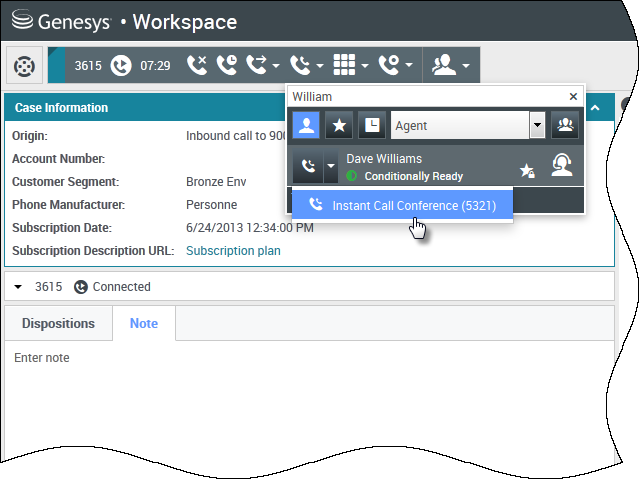Viewport: 640px width, 480px height.
Task: Click the call status icon next to 3615
Action: (x=121, y=65)
